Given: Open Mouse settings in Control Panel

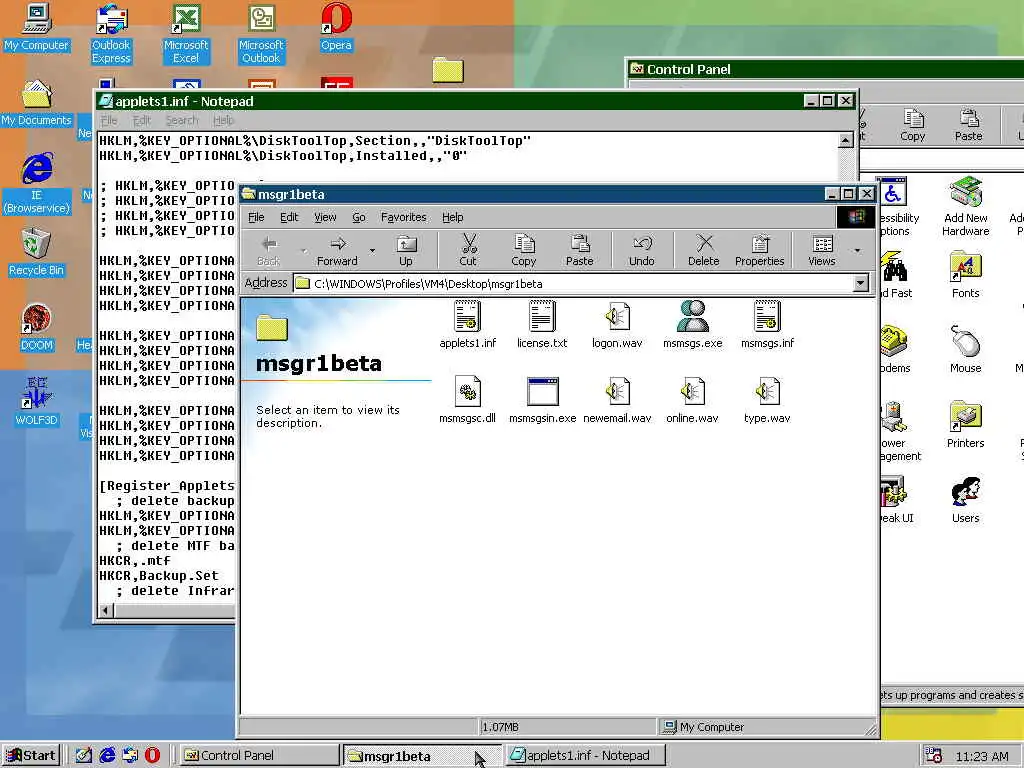Looking at the screenshot, I should point(966,349).
